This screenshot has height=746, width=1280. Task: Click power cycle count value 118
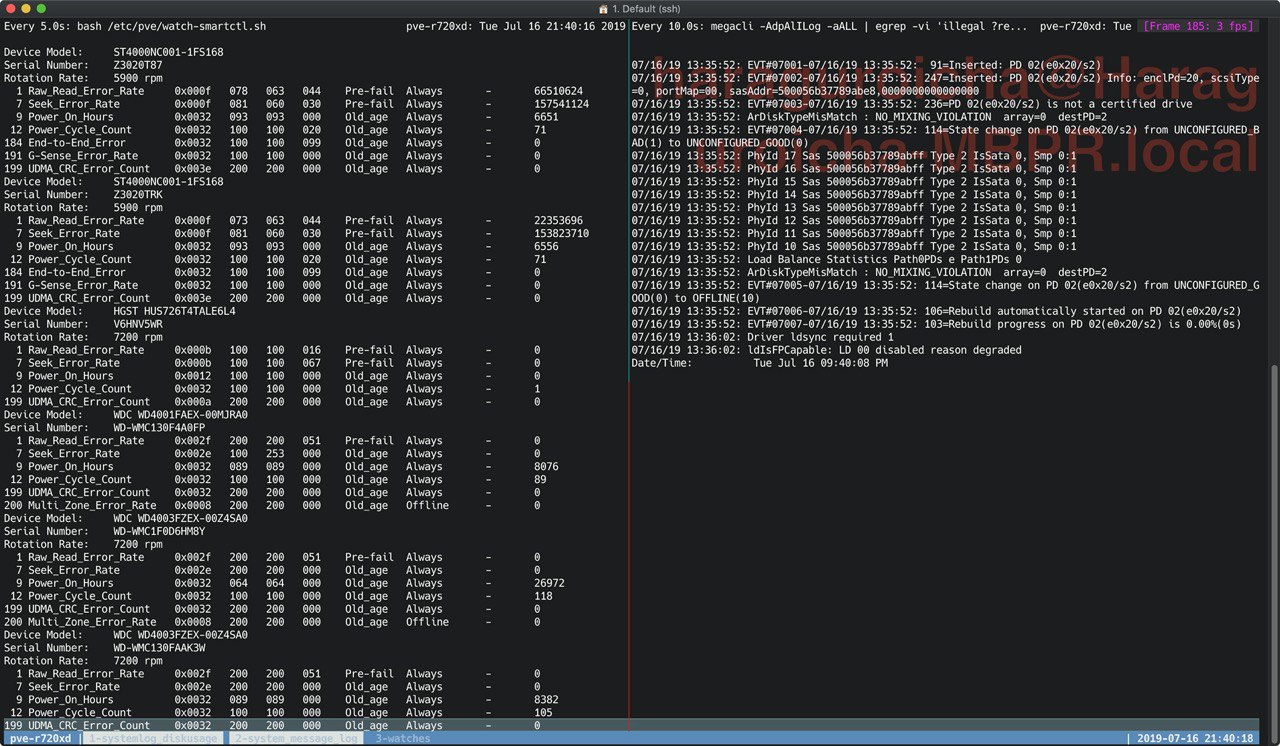pos(543,596)
